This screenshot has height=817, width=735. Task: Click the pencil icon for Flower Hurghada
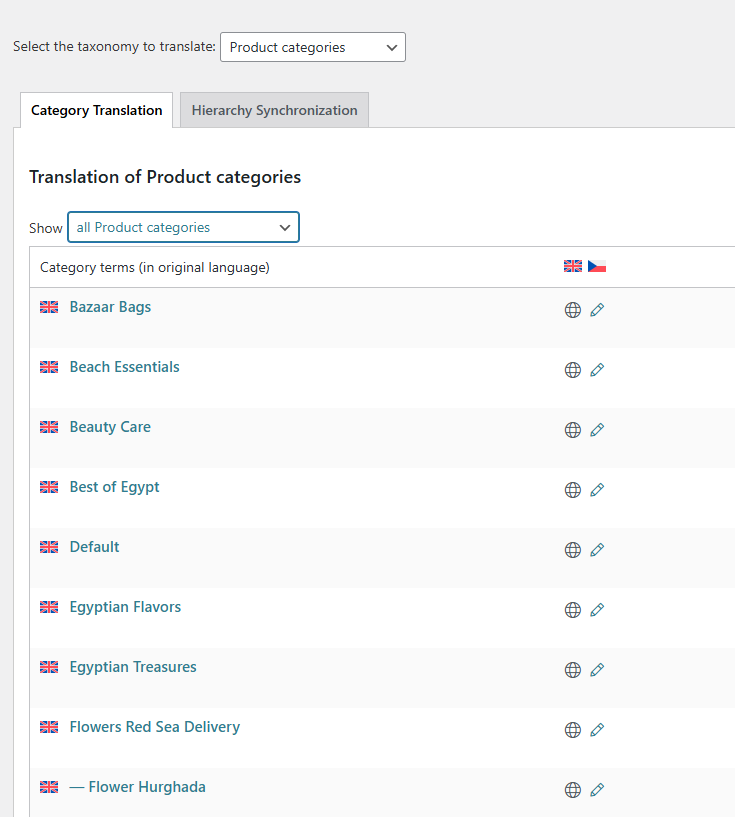[x=597, y=790]
